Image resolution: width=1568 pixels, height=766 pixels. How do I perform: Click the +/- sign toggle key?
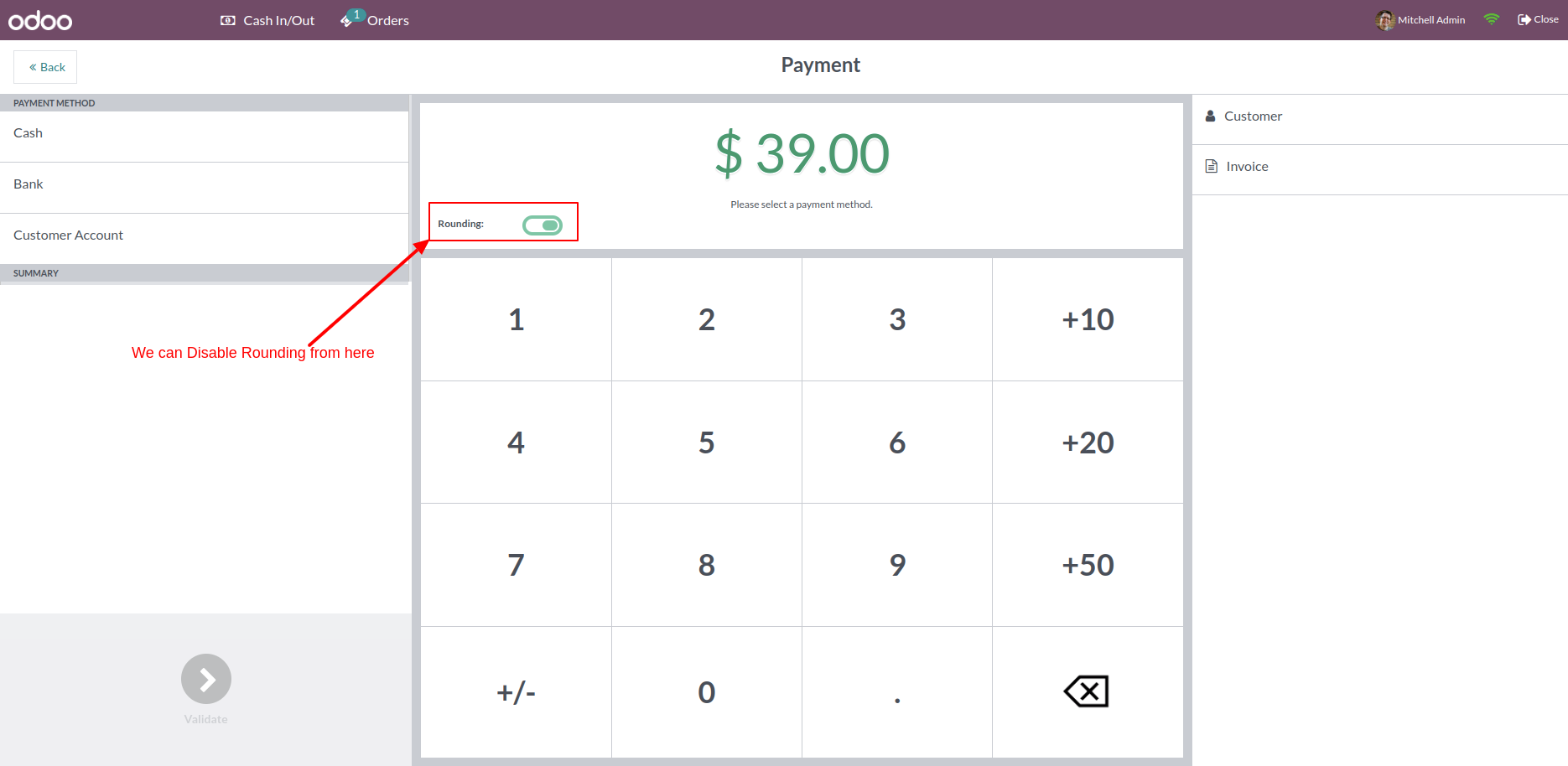[x=516, y=692]
